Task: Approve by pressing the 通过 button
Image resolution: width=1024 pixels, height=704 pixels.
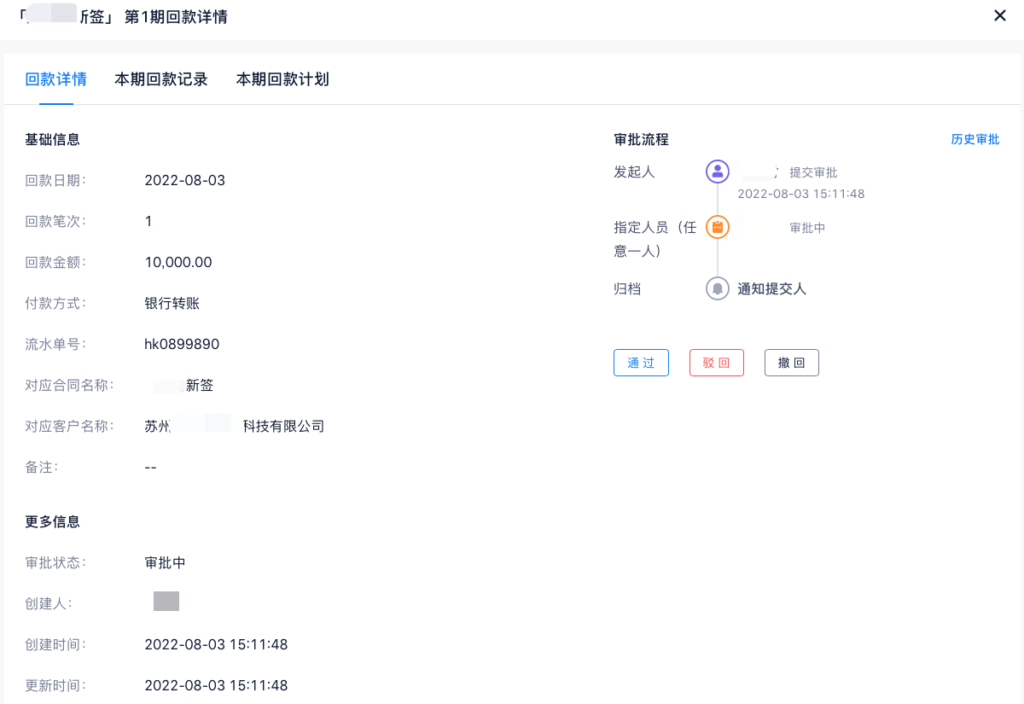Action: pos(641,363)
